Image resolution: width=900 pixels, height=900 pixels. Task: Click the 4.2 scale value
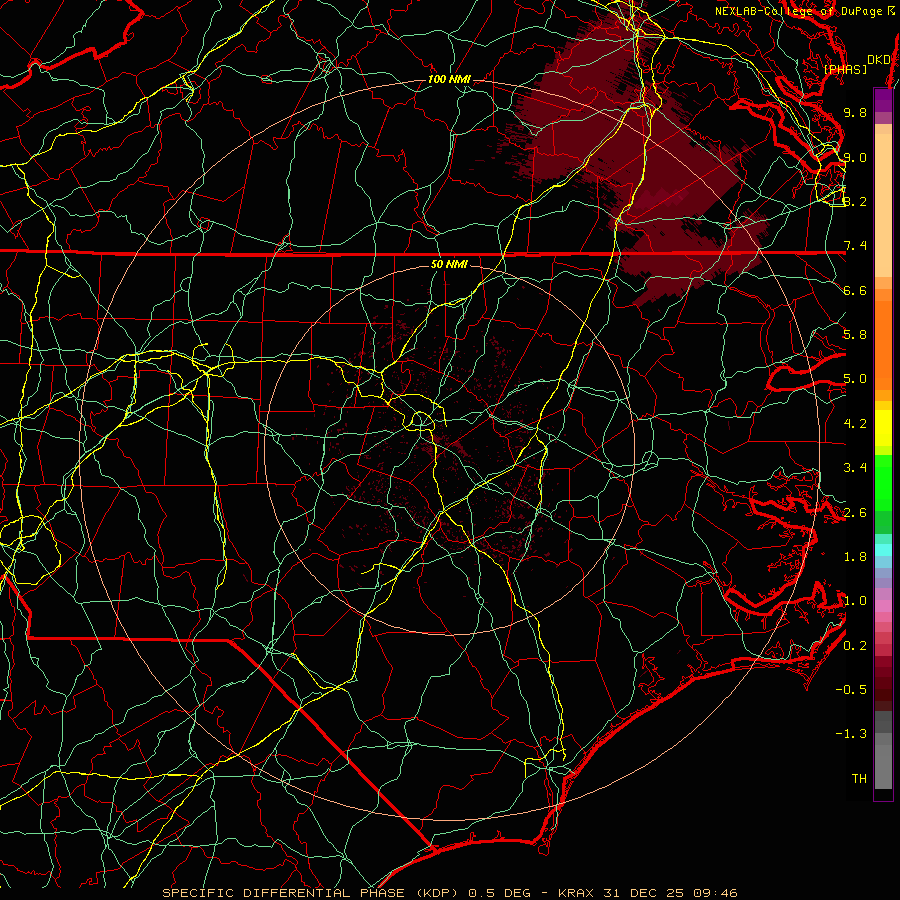pyautogui.click(x=855, y=424)
